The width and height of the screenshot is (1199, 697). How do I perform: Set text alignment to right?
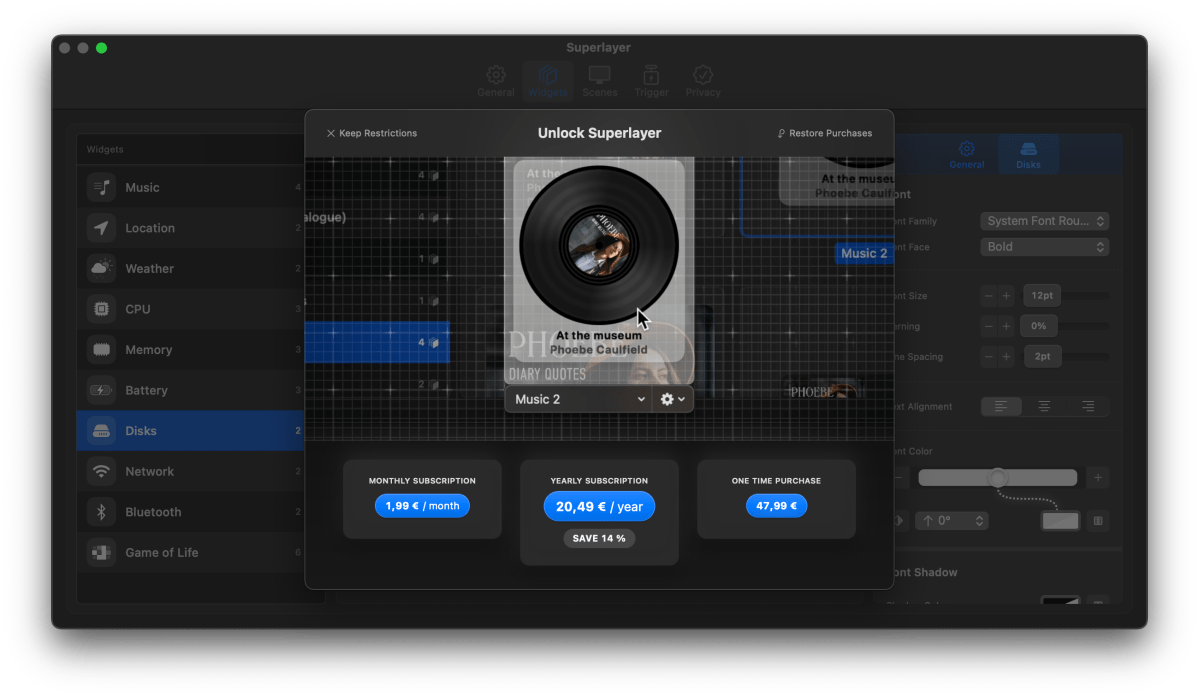(1087, 407)
